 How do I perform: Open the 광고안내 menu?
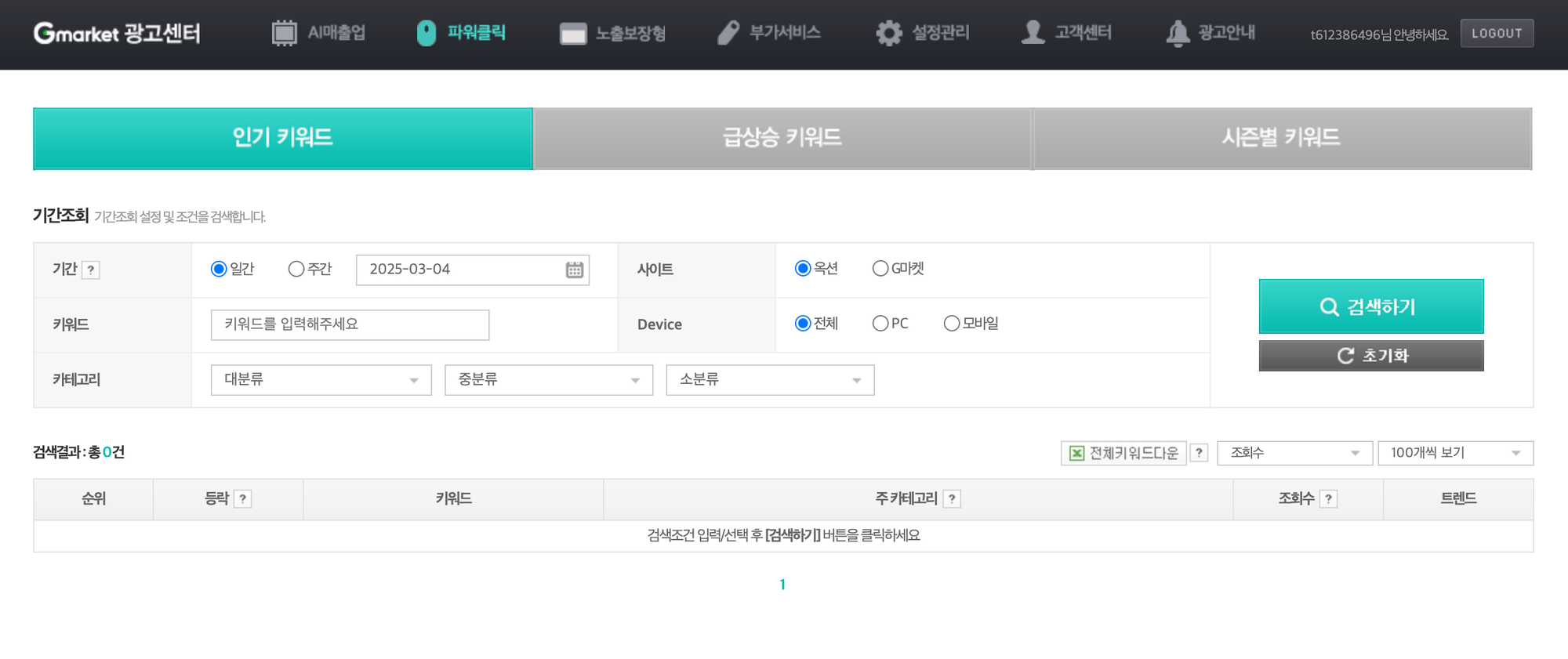(x=1210, y=33)
